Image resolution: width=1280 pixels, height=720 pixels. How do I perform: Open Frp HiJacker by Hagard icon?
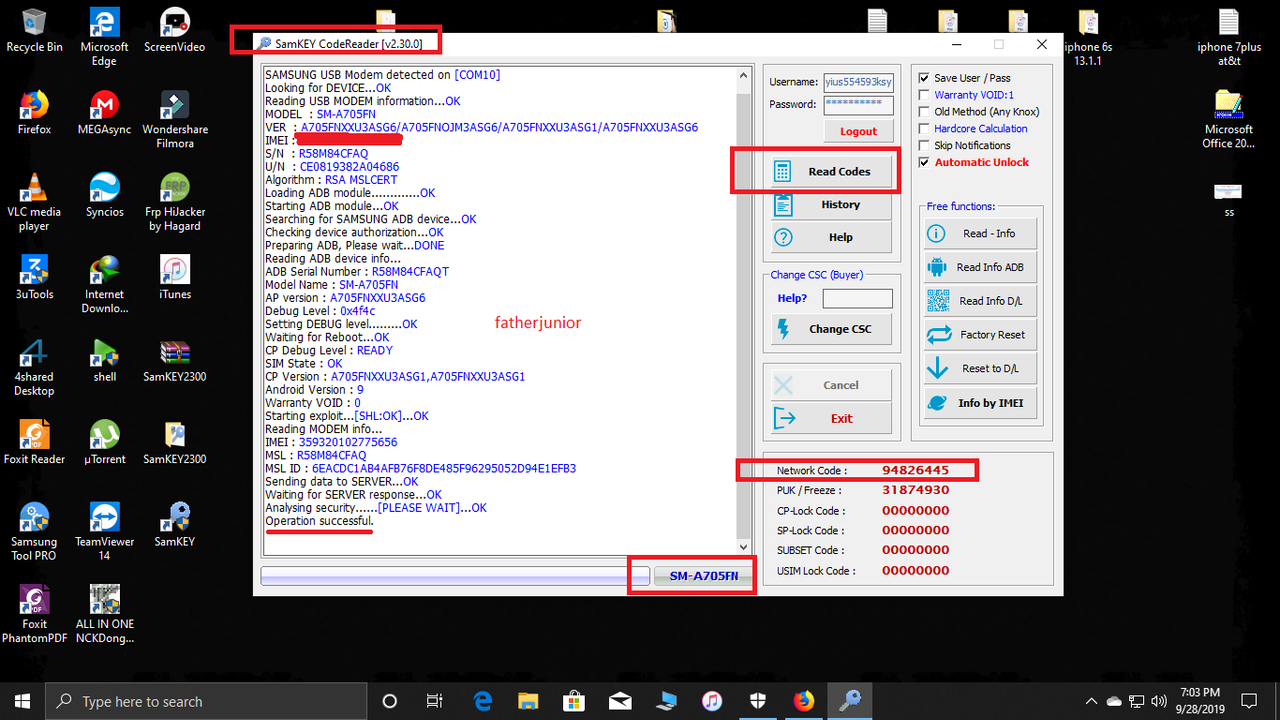175,202
